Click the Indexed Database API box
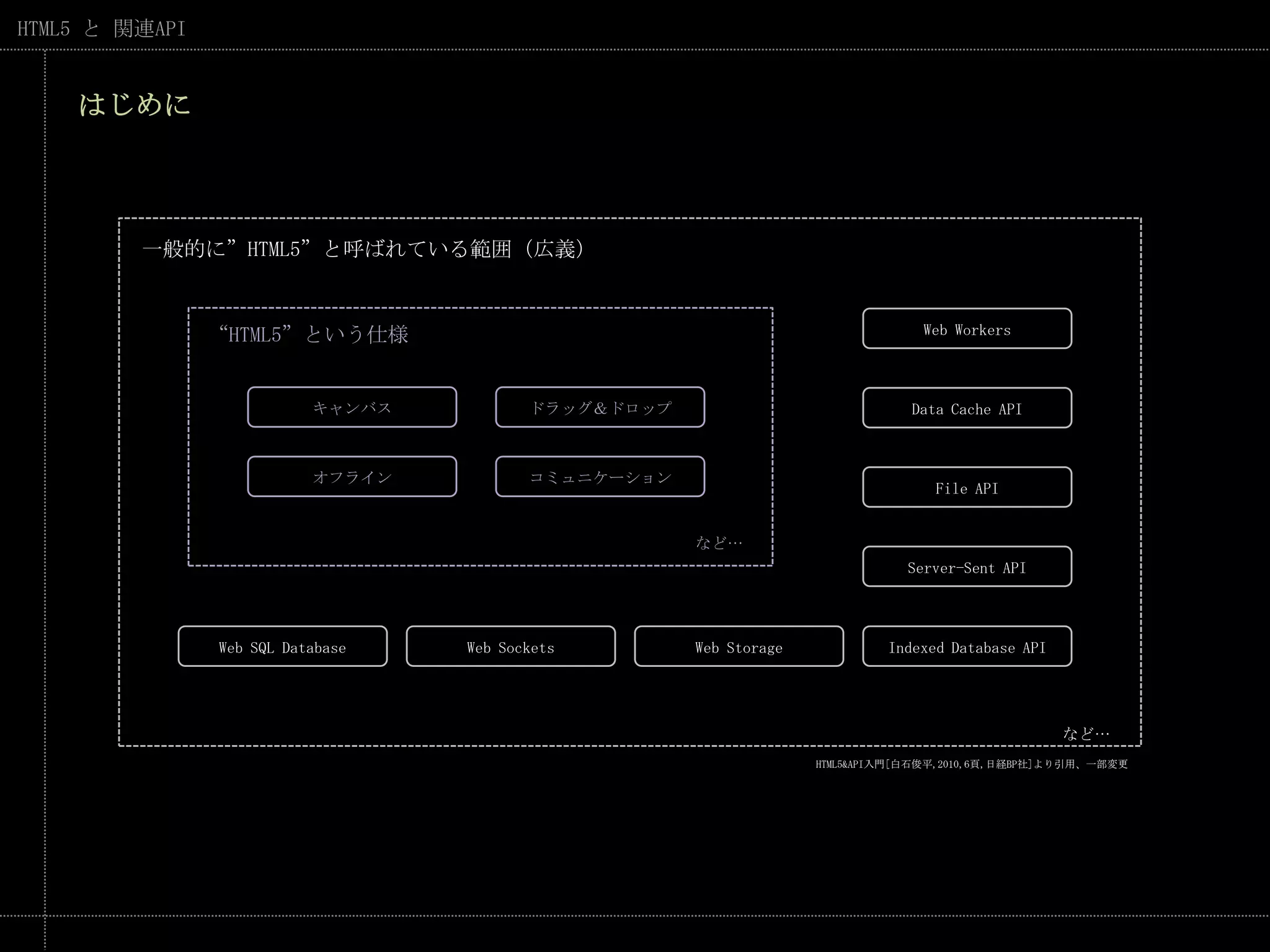Viewport: 1270px width, 952px height. pyautogui.click(x=967, y=646)
